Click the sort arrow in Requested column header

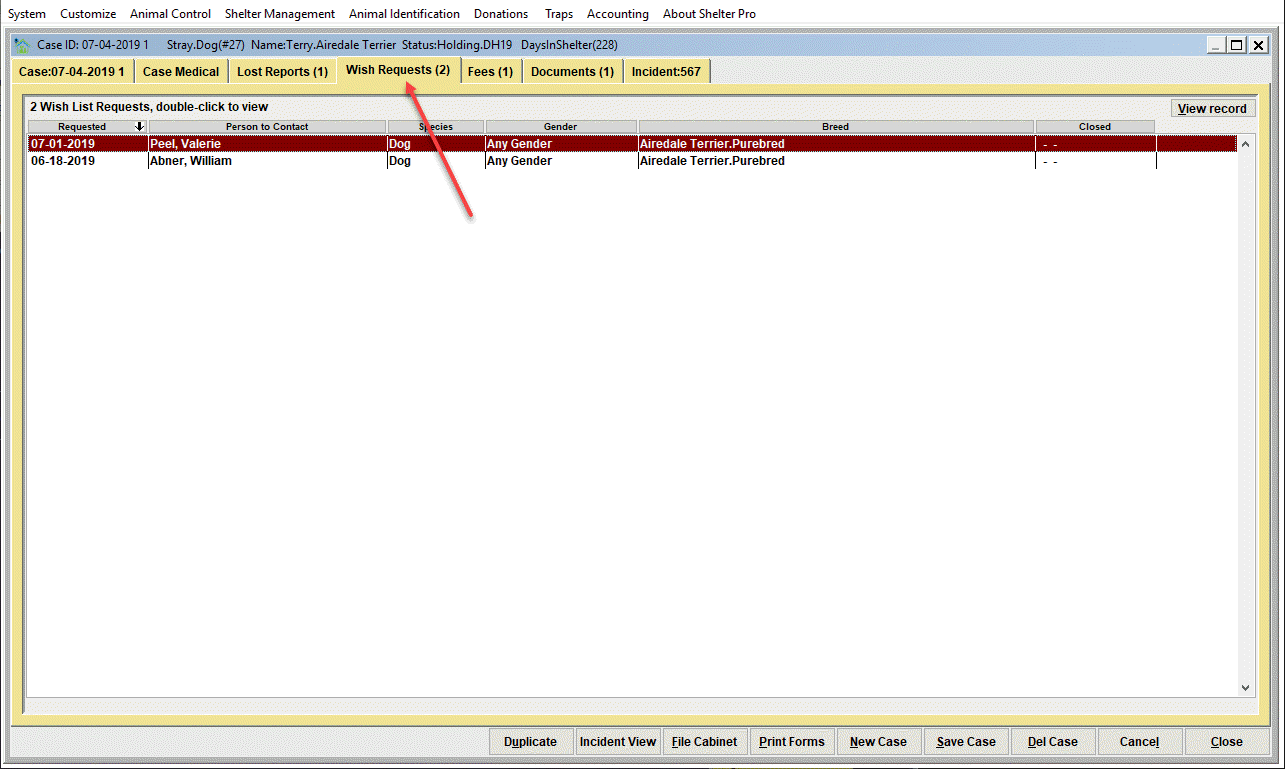(139, 127)
